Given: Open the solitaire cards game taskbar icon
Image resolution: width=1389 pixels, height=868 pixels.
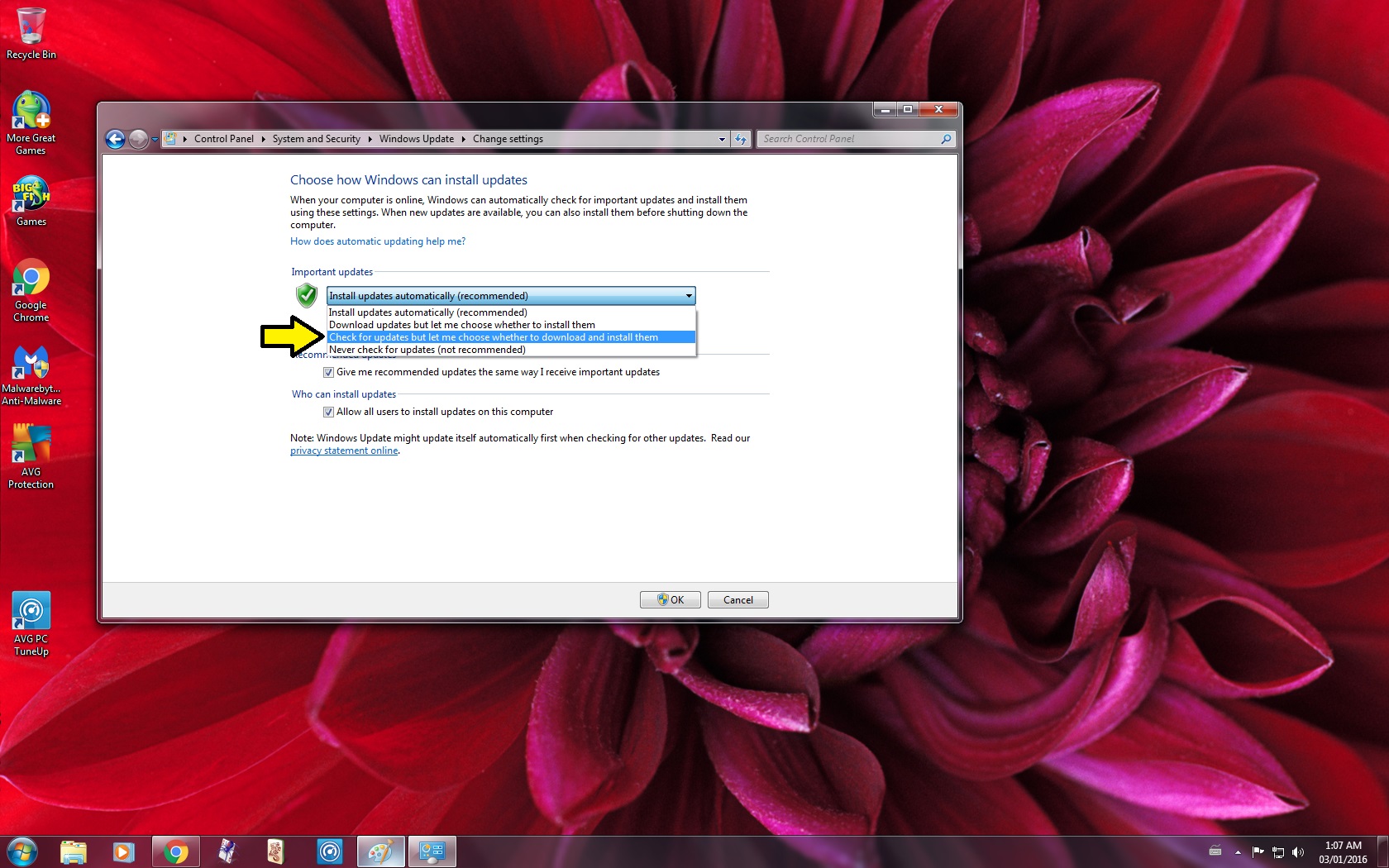Looking at the screenshot, I should tap(227, 851).
